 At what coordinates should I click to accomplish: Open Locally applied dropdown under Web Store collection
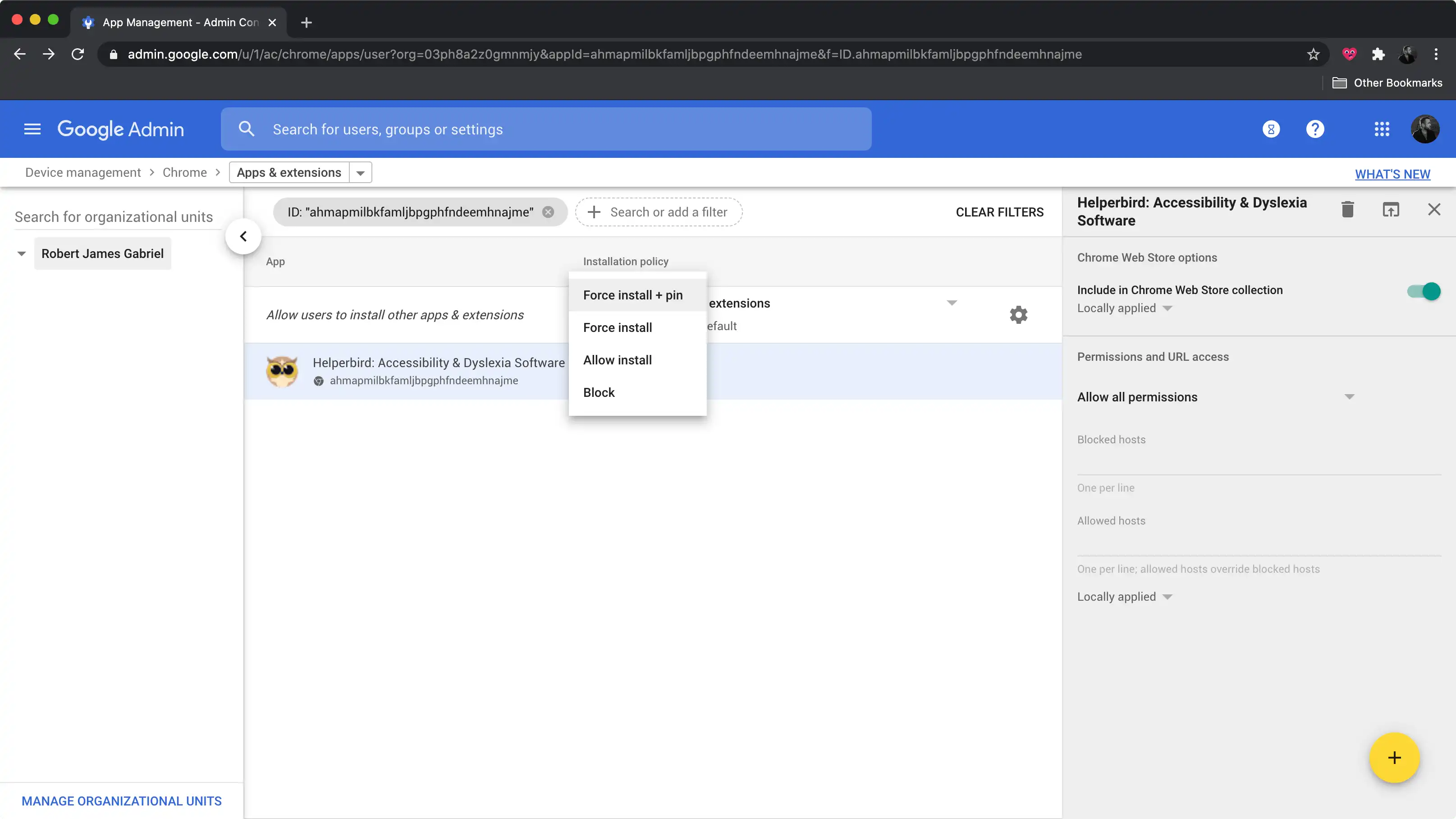(x=1125, y=308)
